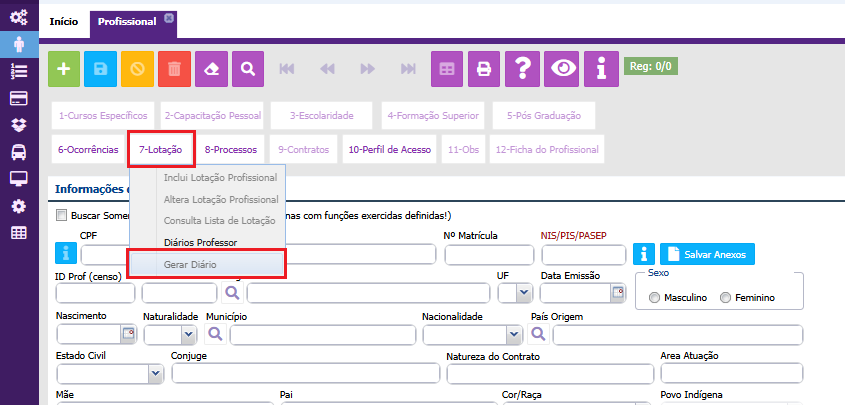Click the blue save record icon
This screenshot has height=405, width=845.
101,69
